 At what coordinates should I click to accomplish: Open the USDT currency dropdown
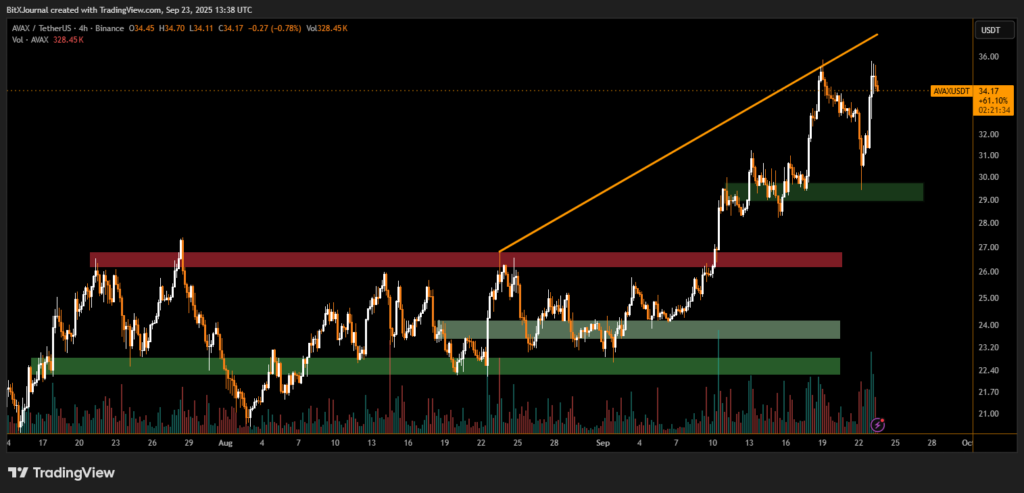tap(990, 29)
